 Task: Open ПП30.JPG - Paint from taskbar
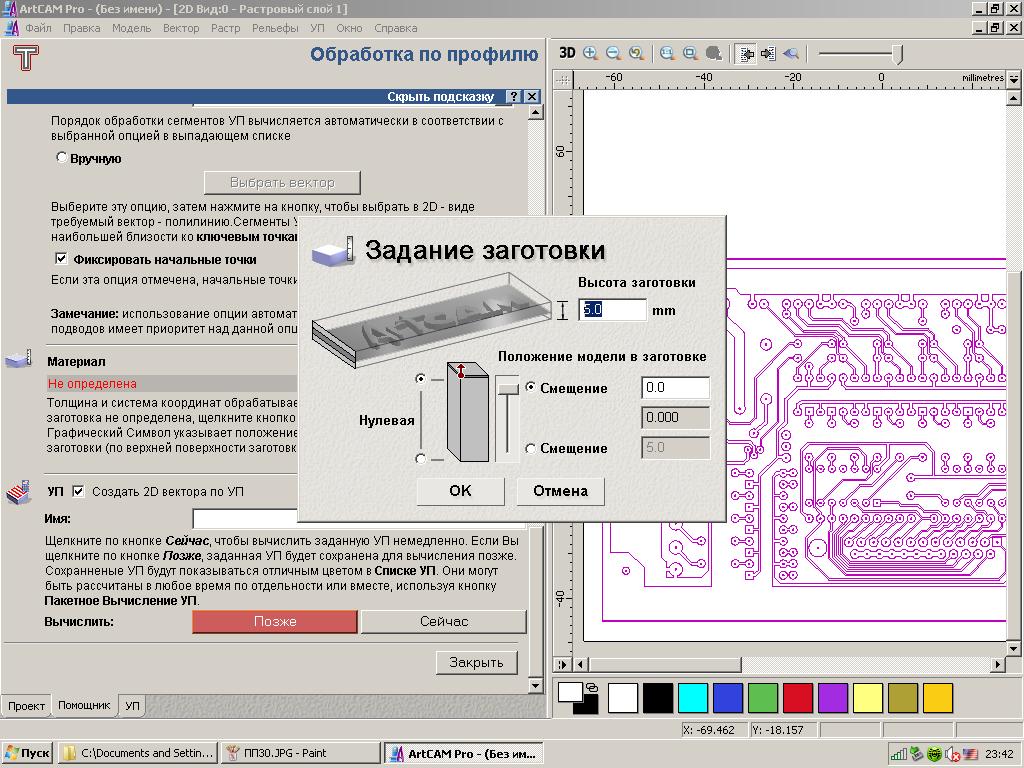300,753
